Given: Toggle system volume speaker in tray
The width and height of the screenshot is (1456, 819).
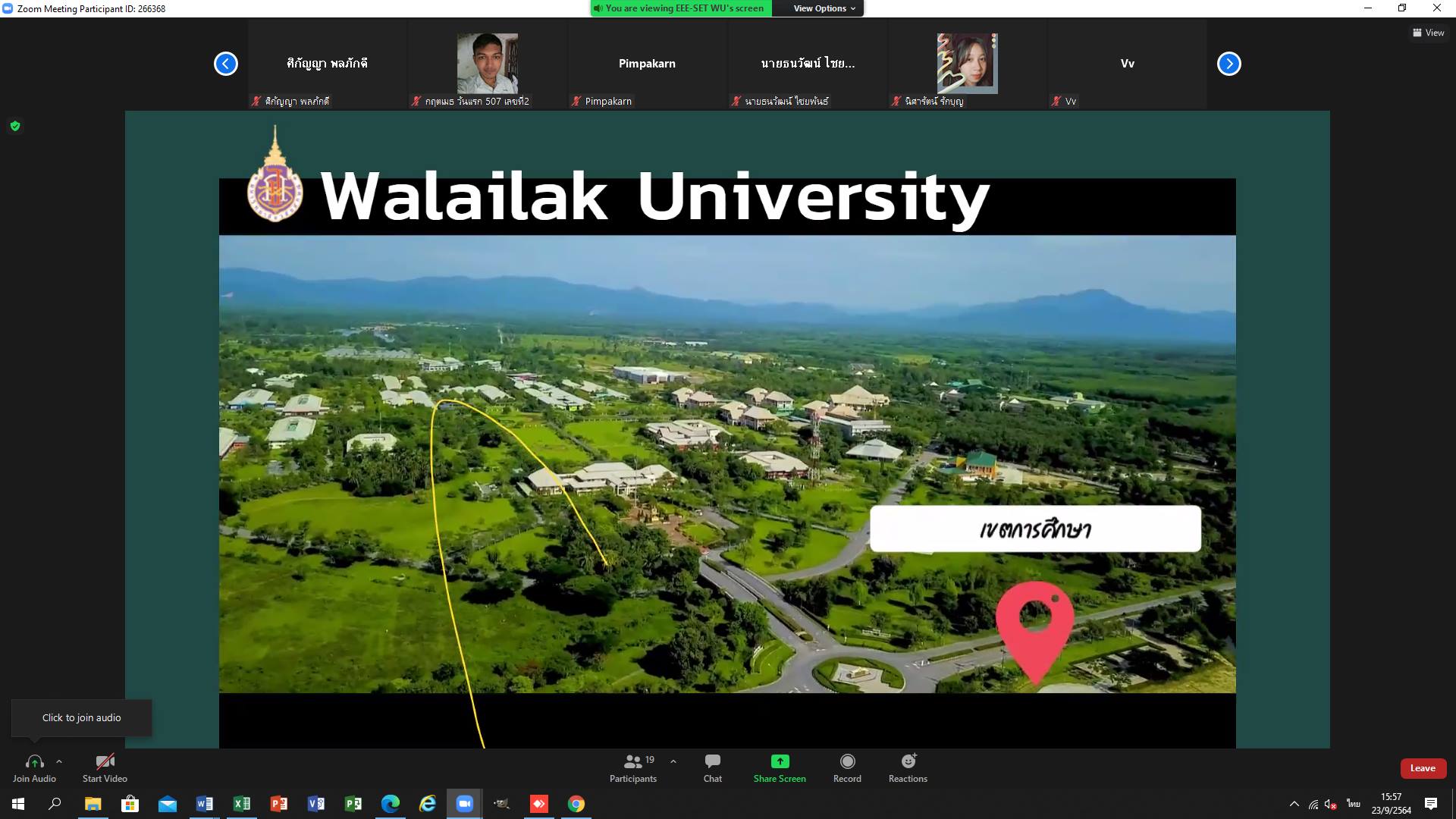Looking at the screenshot, I should pyautogui.click(x=1330, y=804).
